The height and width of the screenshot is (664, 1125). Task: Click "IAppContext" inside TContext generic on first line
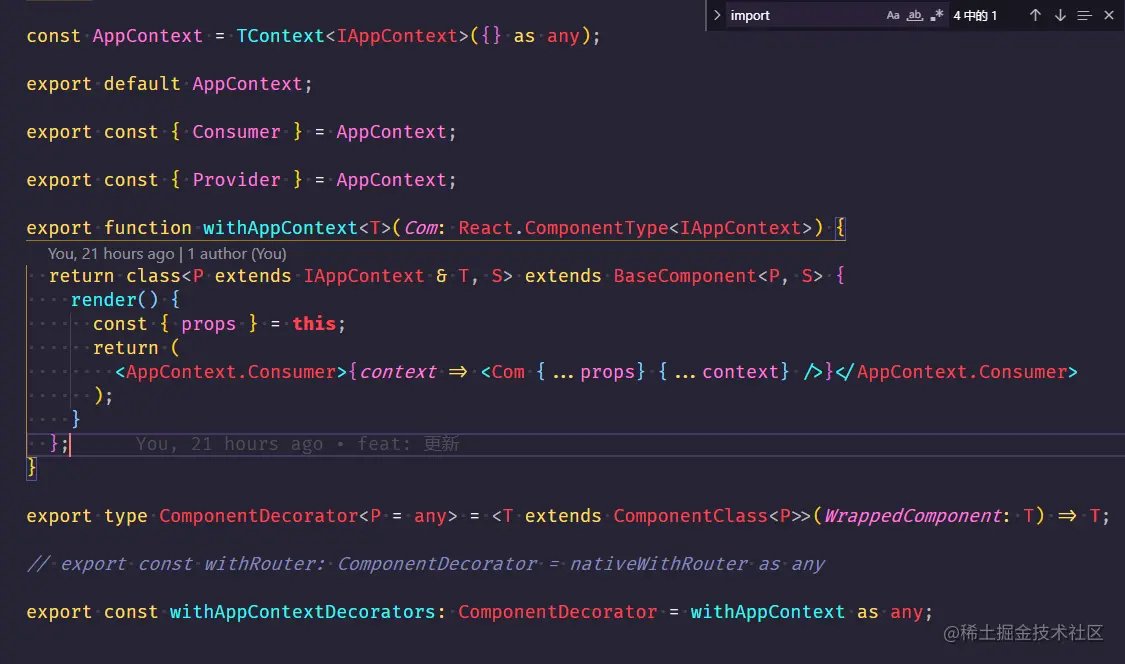pos(397,36)
